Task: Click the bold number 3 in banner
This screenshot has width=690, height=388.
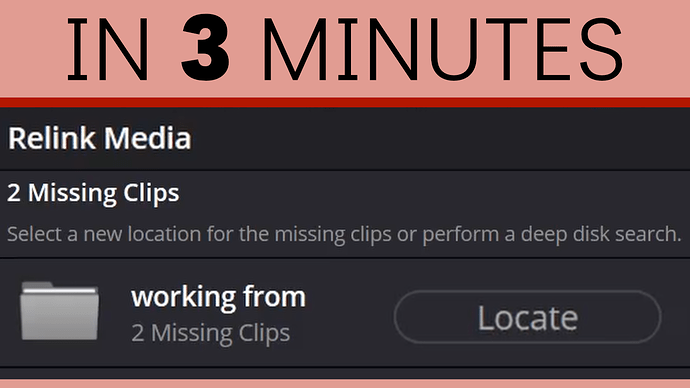Action: (206, 48)
